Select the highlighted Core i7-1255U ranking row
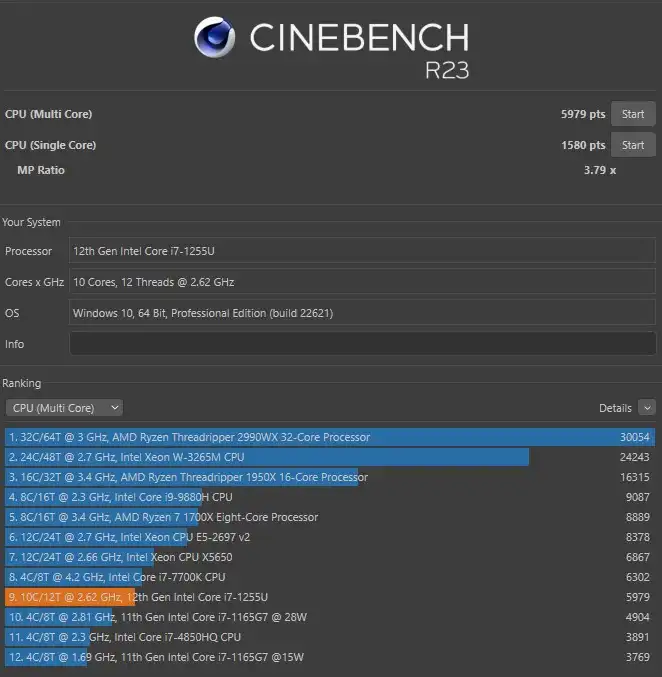 point(330,597)
